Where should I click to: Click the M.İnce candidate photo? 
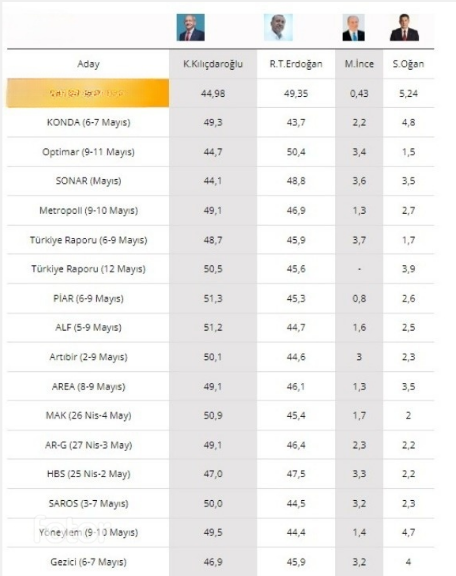coord(353,28)
